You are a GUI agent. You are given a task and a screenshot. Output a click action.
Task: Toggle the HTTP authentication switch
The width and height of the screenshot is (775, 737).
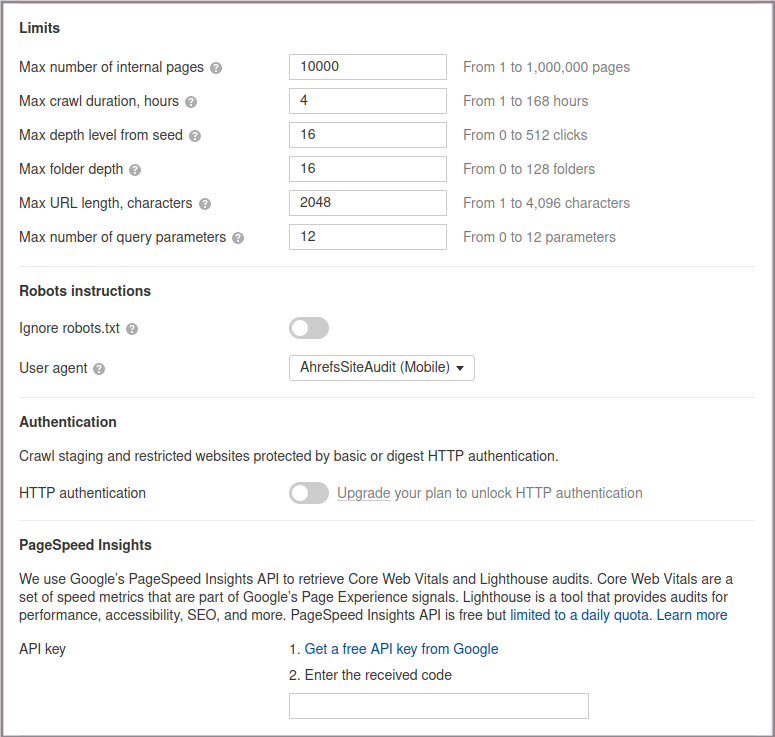pyautogui.click(x=308, y=493)
